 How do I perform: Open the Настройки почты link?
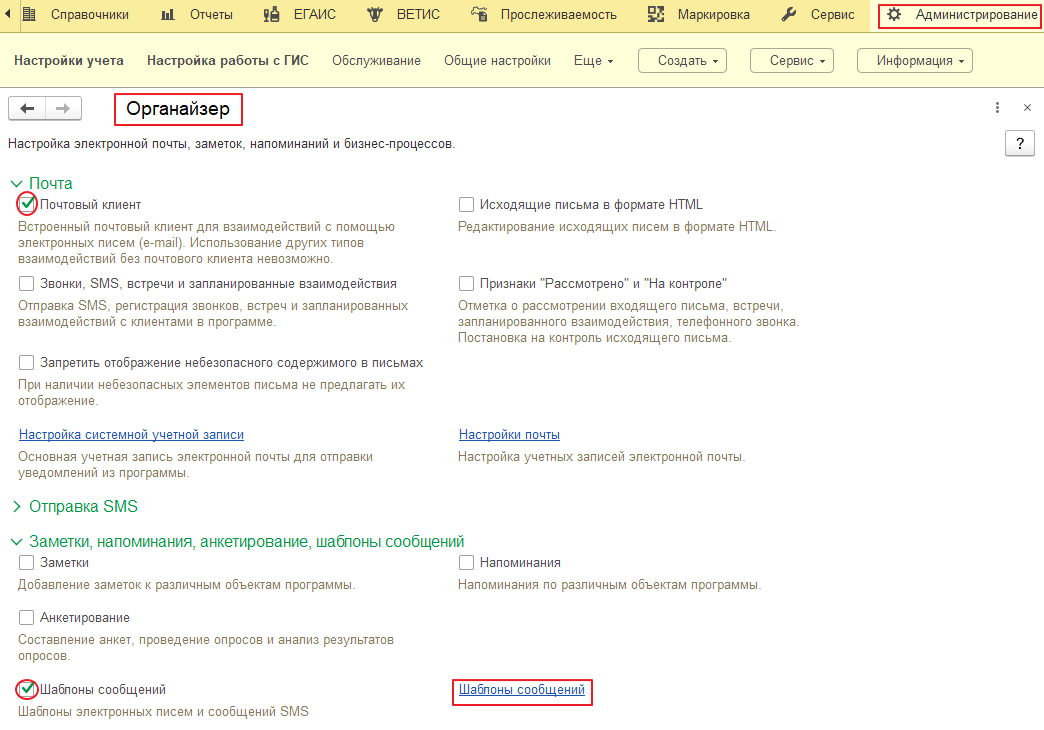click(509, 435)
